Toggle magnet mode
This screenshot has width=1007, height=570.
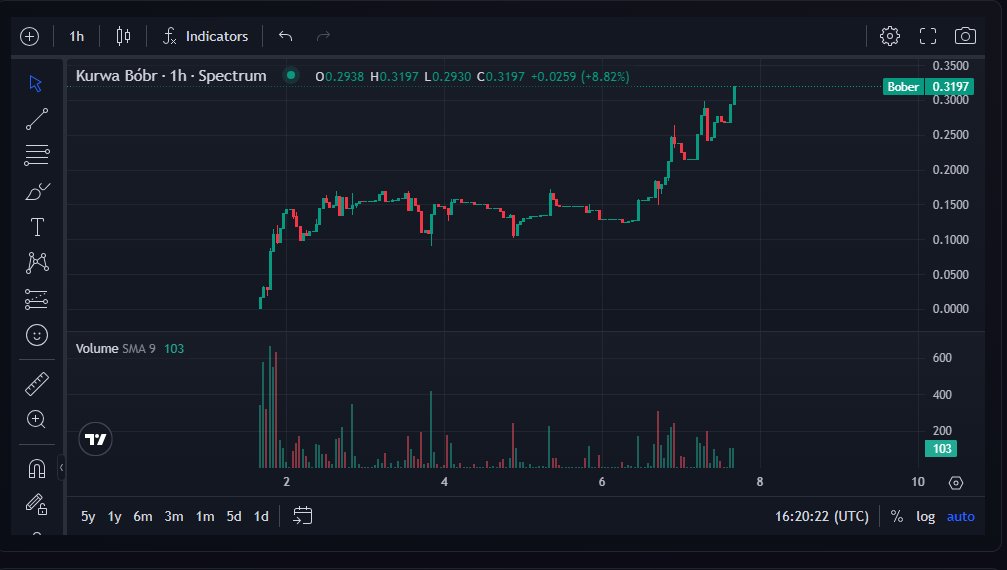37,469
